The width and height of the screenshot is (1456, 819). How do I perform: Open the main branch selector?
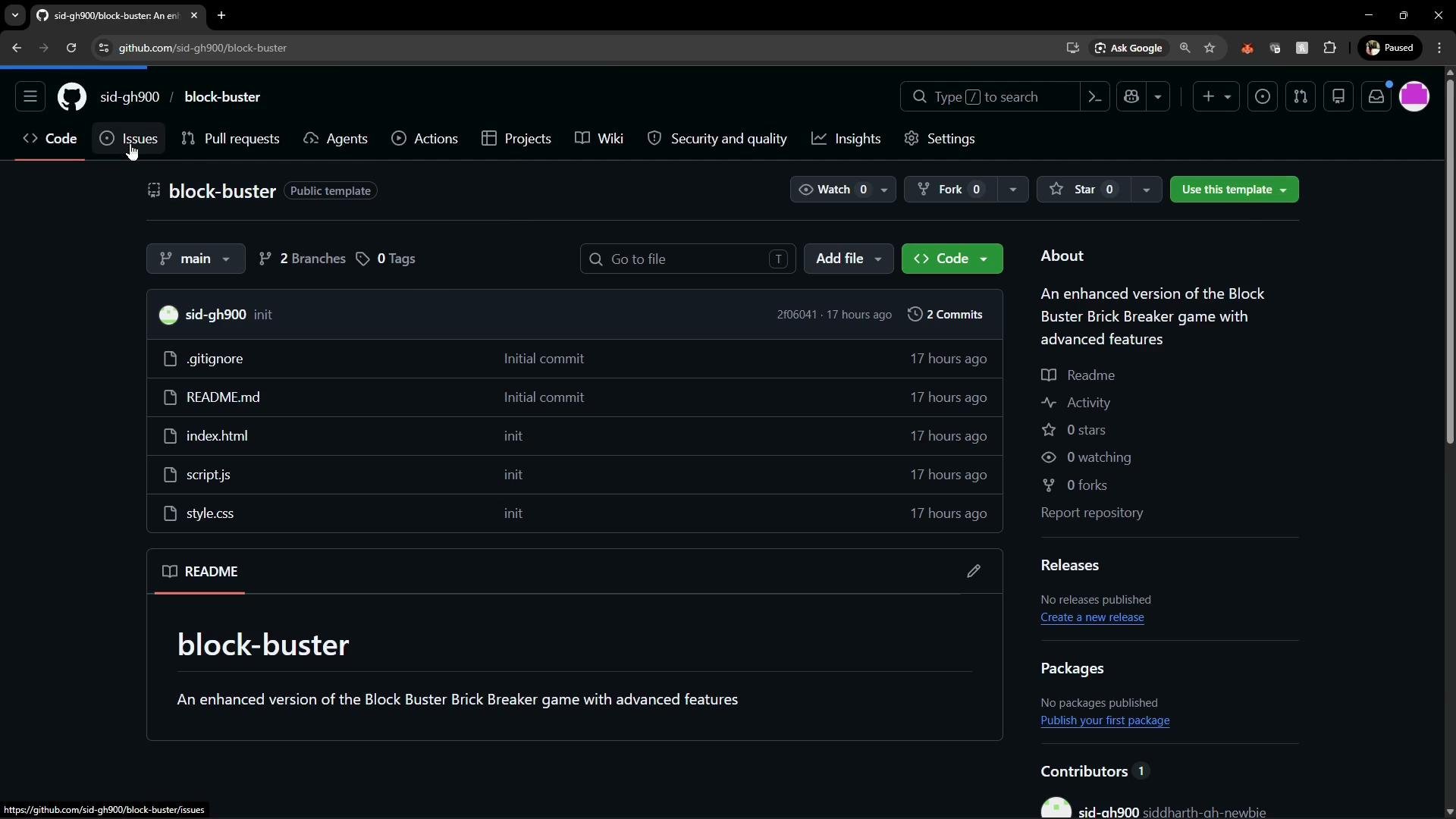[196, 259]
